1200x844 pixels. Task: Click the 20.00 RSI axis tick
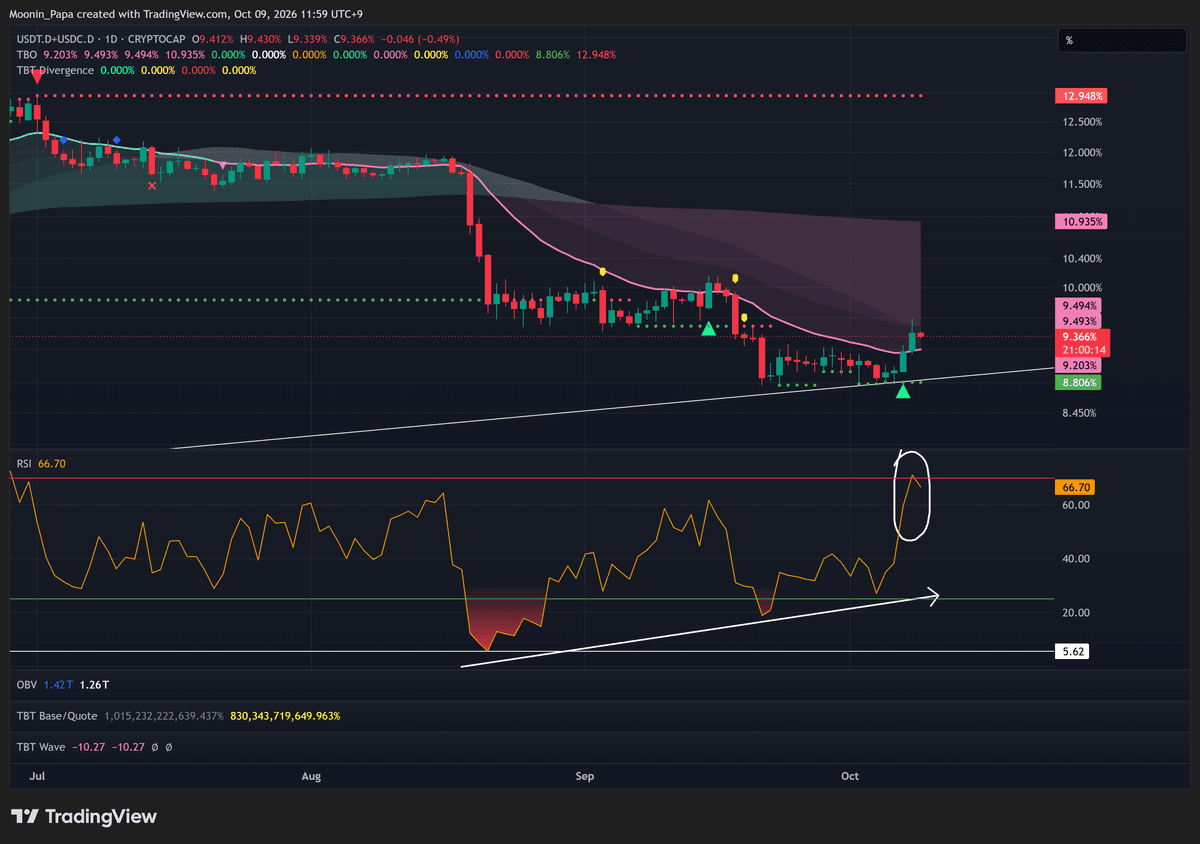1077,613
